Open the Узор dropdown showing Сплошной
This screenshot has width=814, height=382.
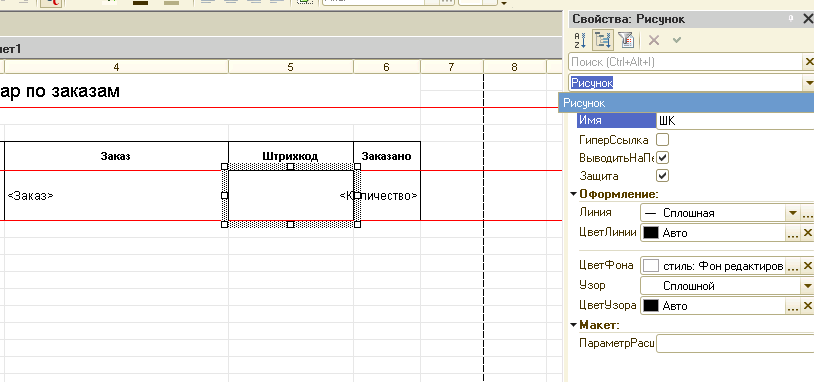pos(808,286)
